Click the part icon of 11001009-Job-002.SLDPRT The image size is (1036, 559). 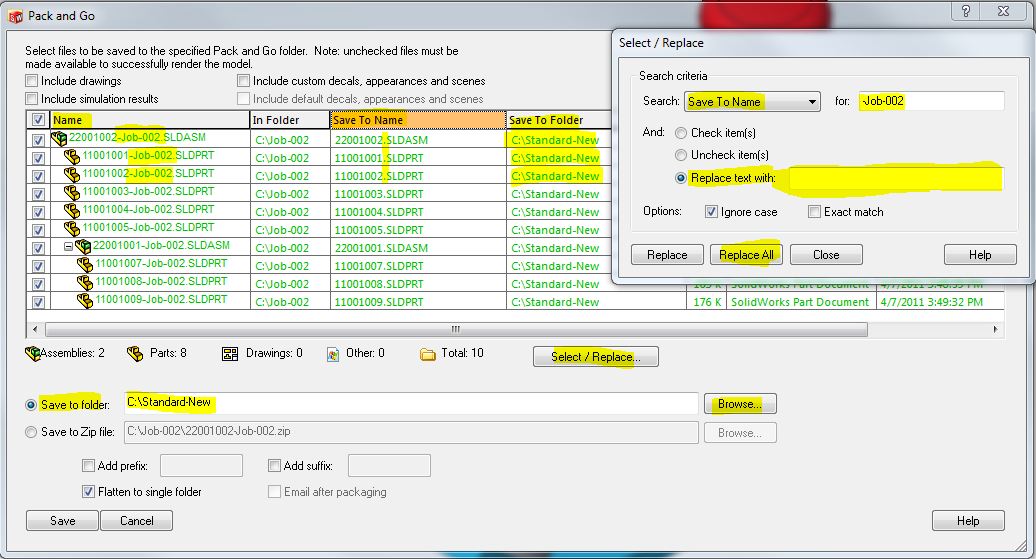click(x=85, y=301)
